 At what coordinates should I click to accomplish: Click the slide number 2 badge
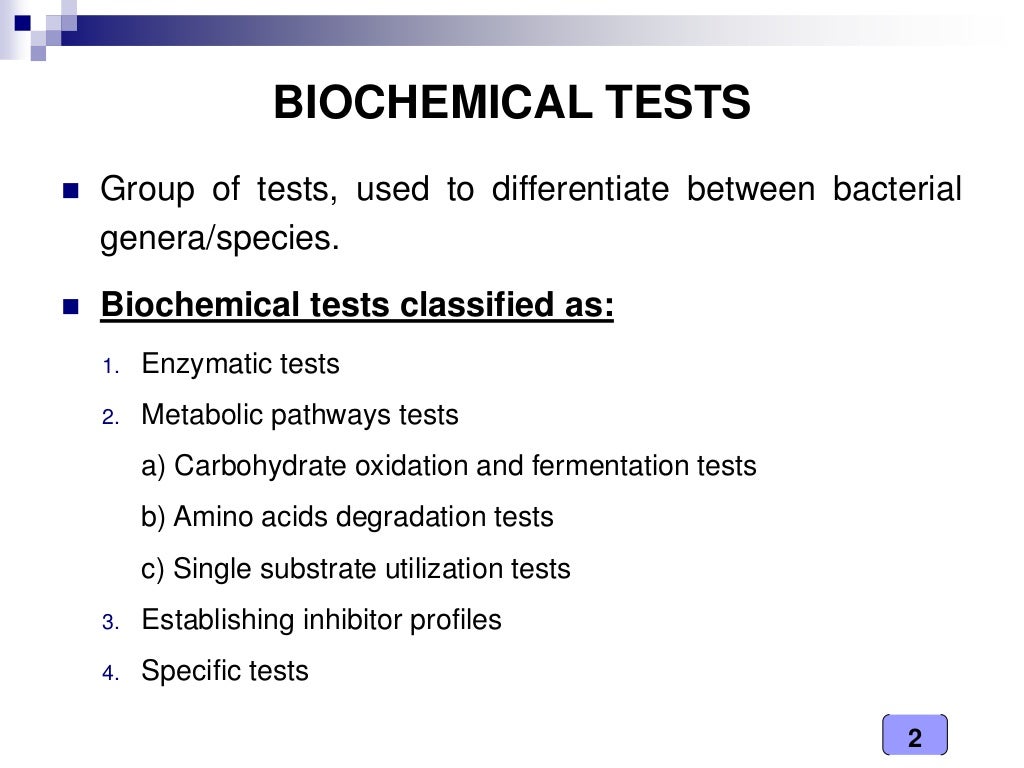(x=914, y=739)
